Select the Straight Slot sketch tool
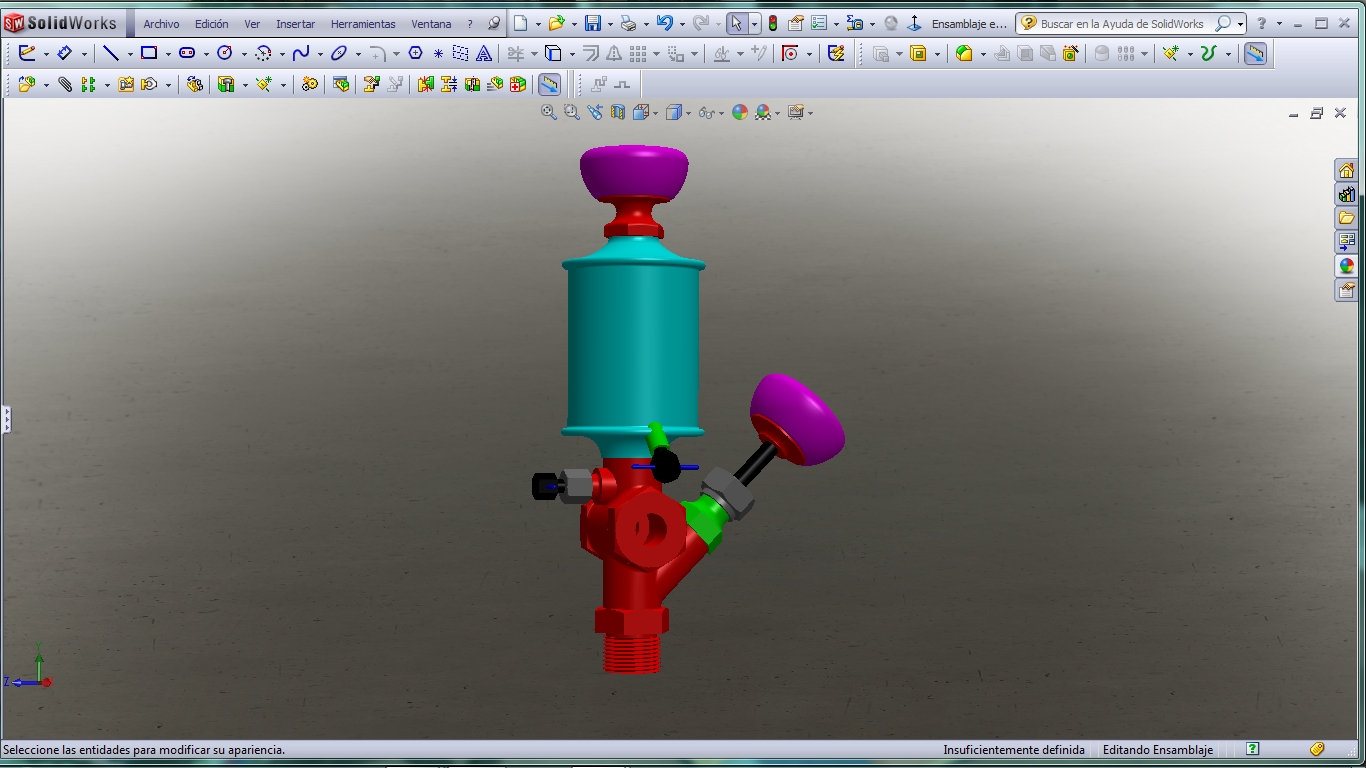This screenshot has width=1366, height=768. (187, 54)
